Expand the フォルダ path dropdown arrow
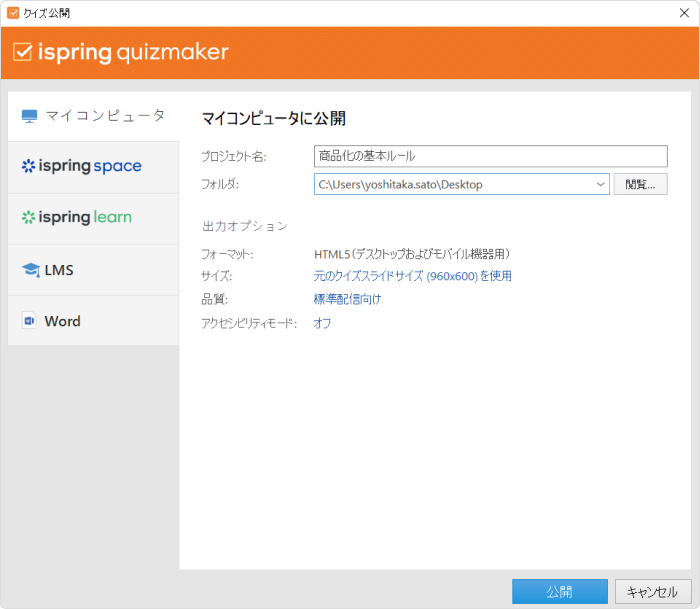Screen dimensions: 700x609 coord(601,184)
